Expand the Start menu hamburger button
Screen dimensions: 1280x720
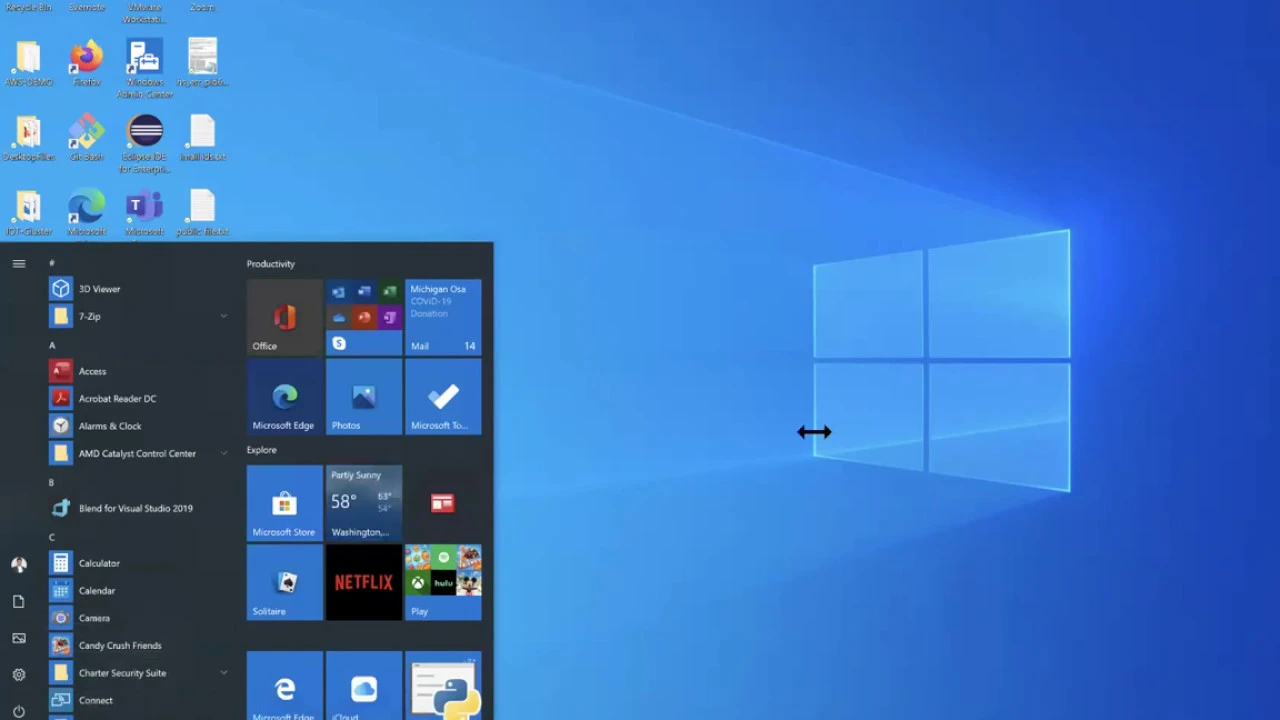[18, 264]
